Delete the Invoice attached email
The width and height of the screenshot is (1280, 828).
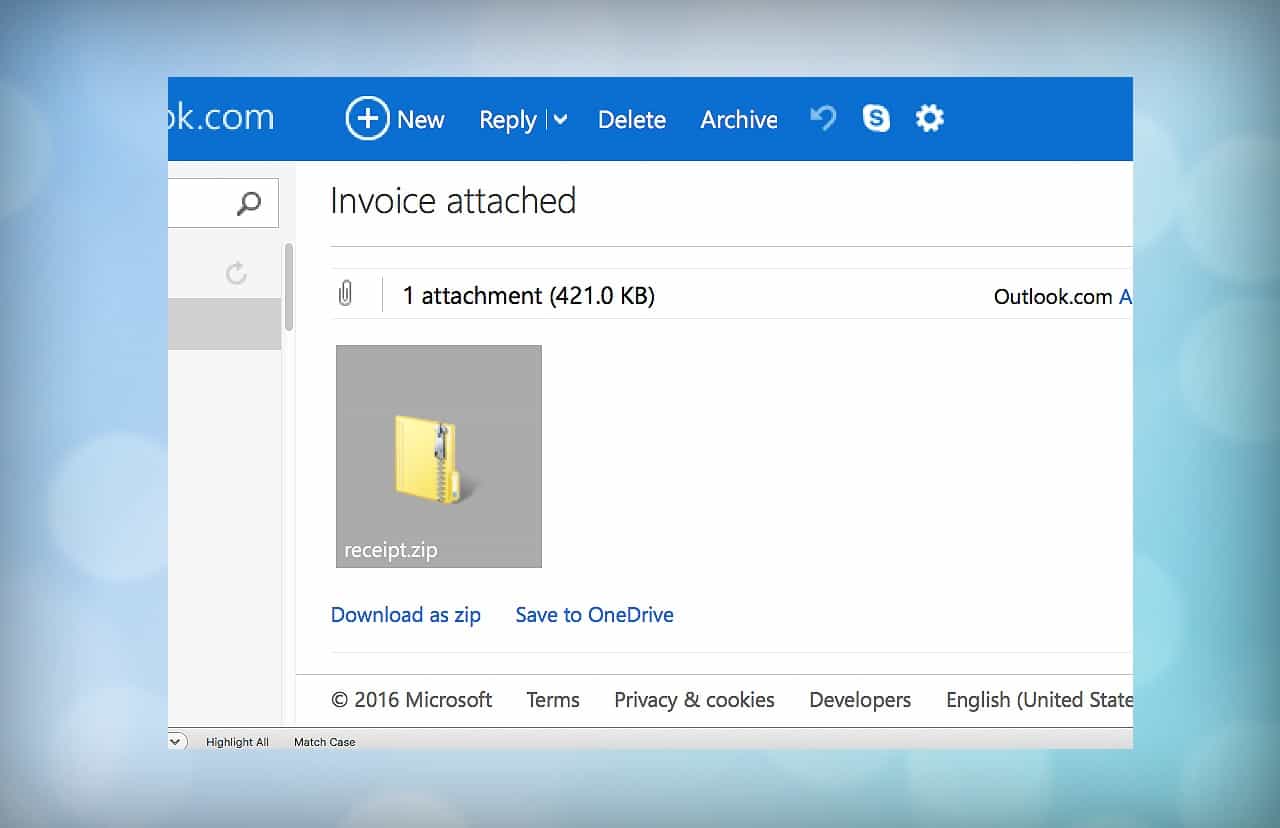tap(632, 120)
